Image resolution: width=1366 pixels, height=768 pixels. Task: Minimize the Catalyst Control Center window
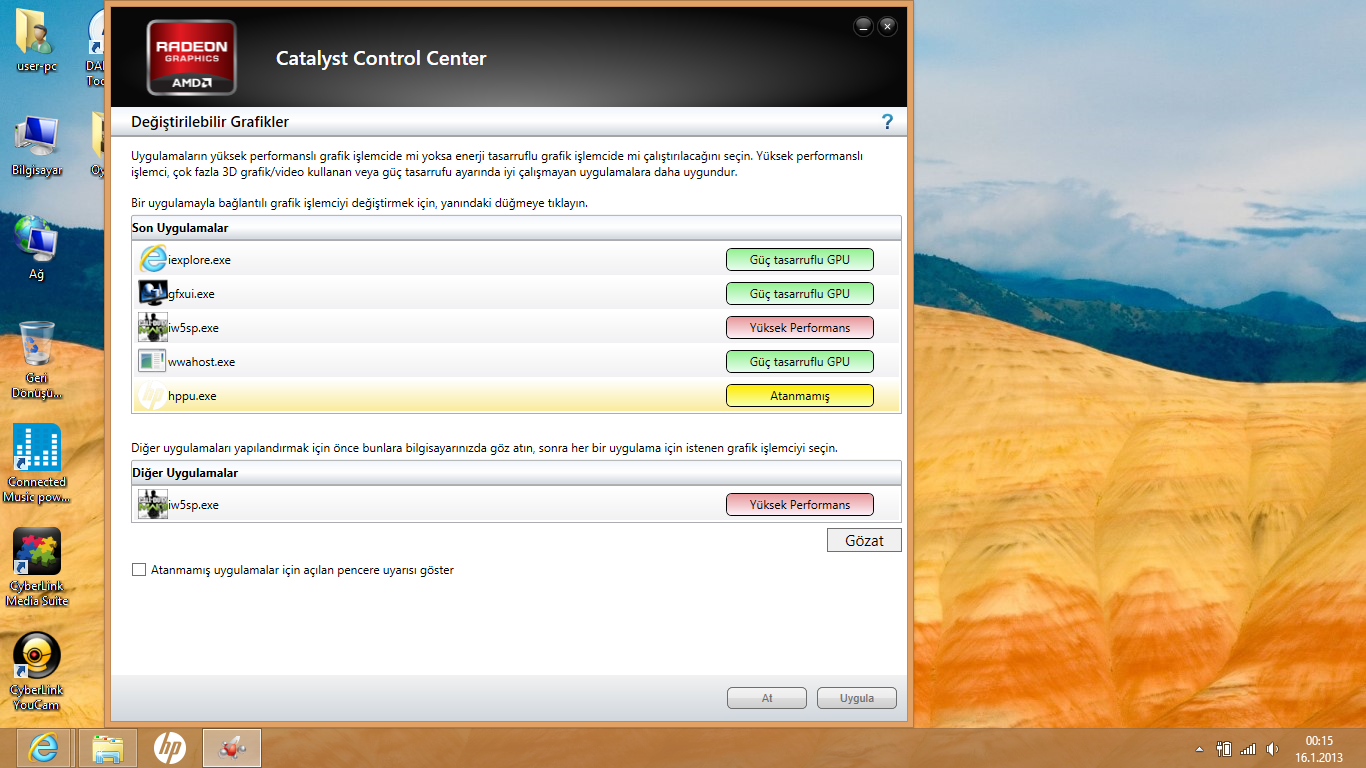864,27
